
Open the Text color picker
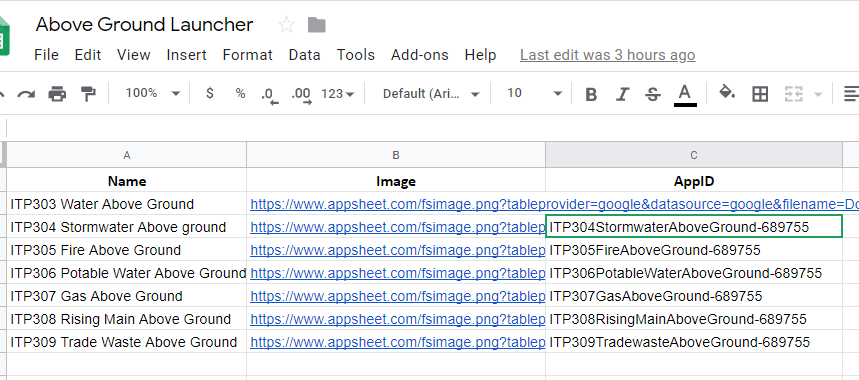[685, 94]
